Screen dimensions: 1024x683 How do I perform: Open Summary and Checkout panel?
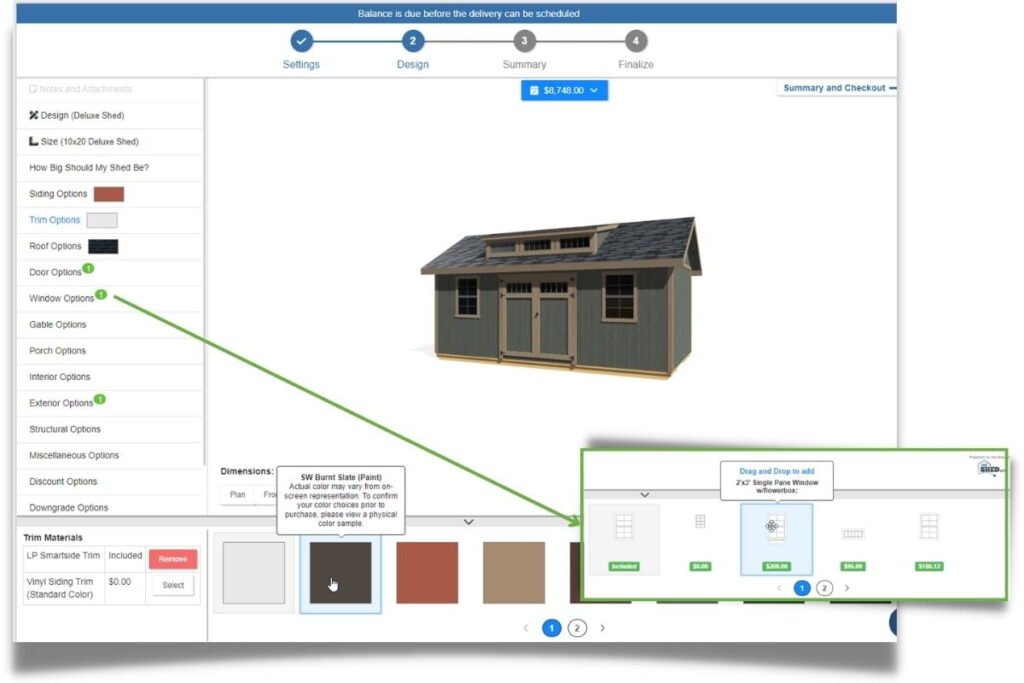click(835, 88)
